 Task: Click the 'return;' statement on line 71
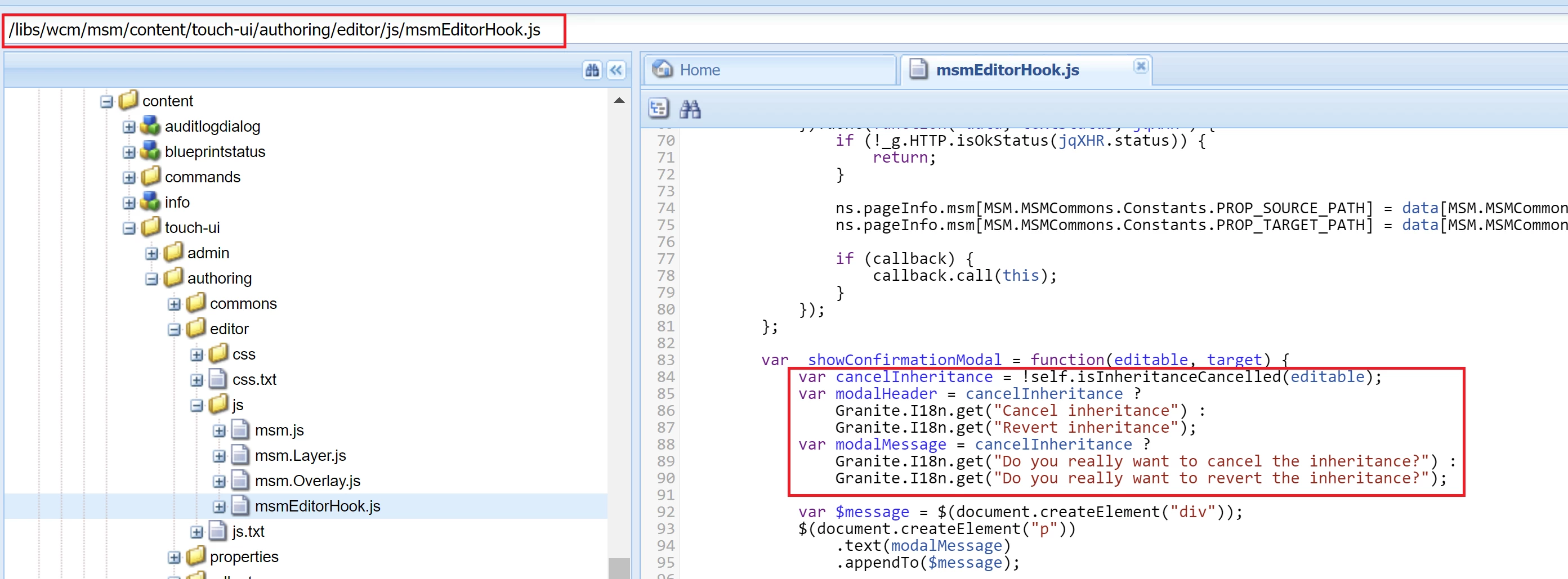pyautogui.click(x=904, y=158)
